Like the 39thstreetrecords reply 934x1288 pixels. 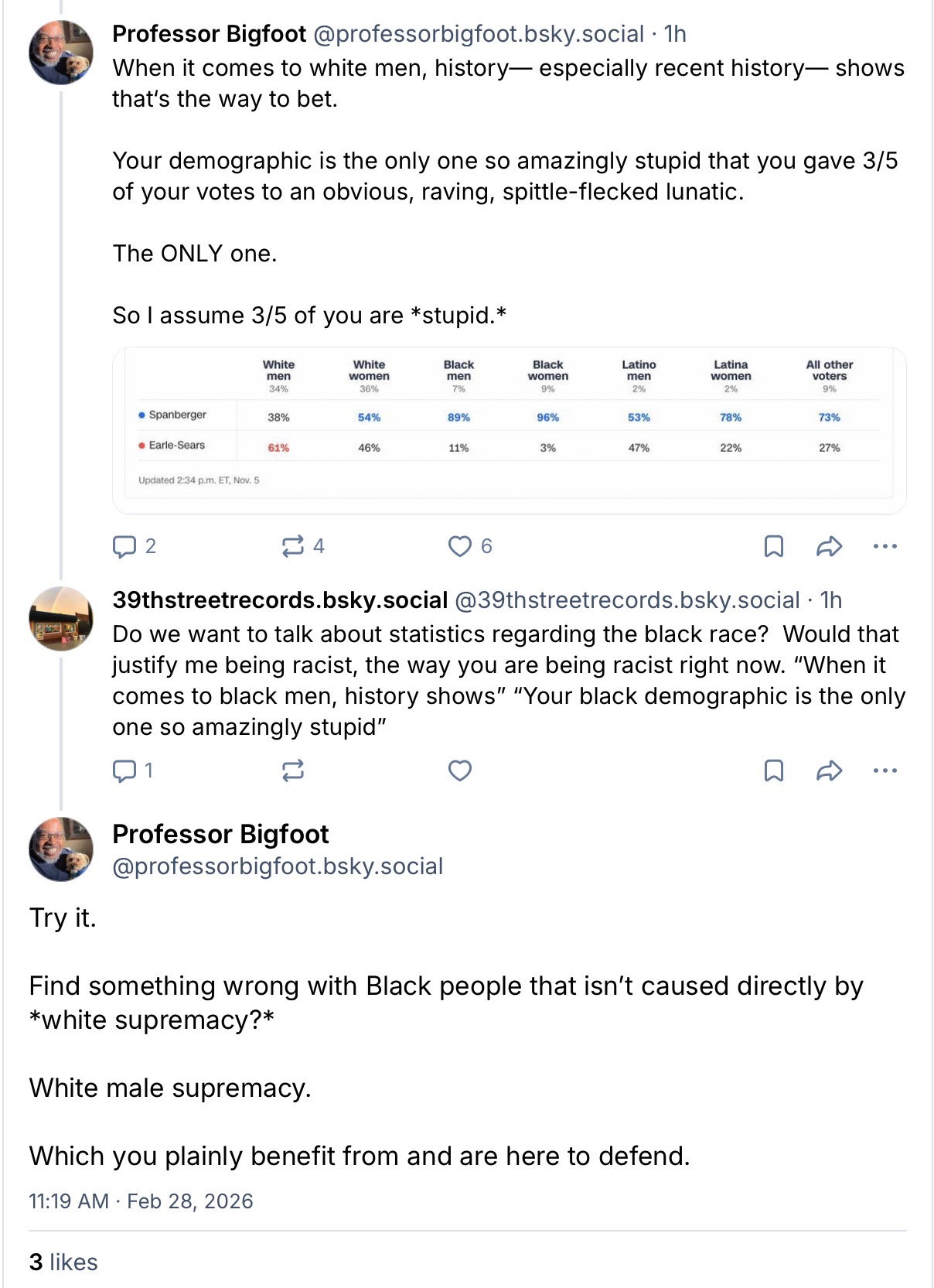coord(460,770)
